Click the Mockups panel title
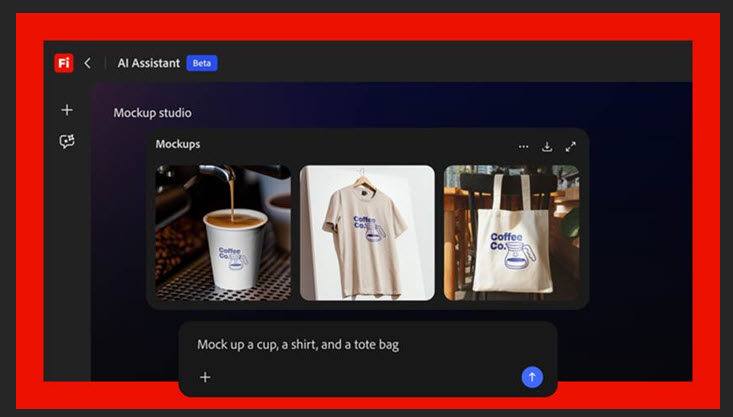The height and width of the screenshot is (417, 733). pyautogui.click(x=178, y=144)
